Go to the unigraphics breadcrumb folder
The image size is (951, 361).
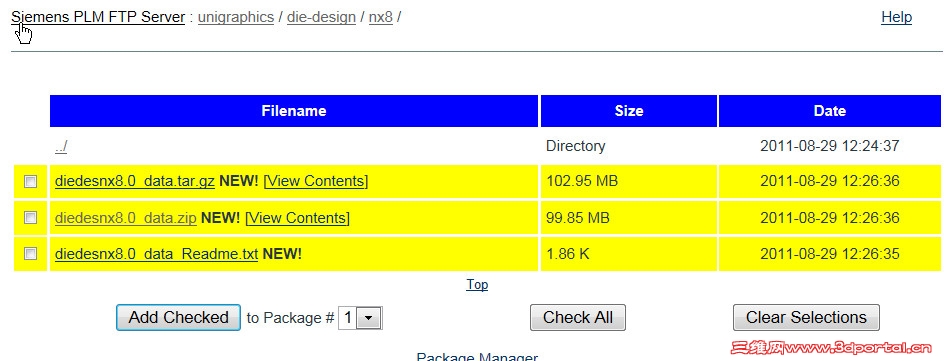(x=236, y=17)
